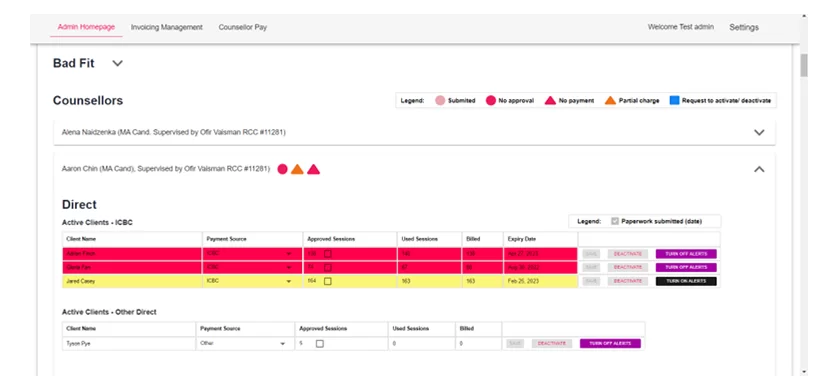Expand the Alena Naidzenka counsellor panel

click(759, 132)
